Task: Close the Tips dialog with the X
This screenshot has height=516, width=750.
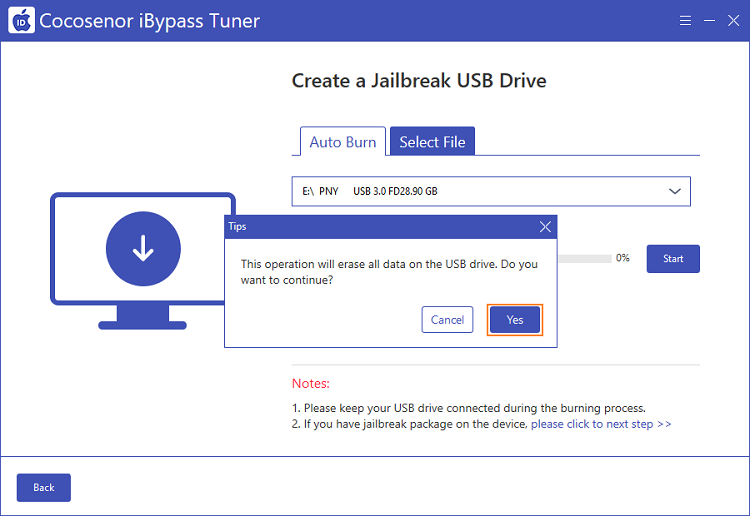Action: click(x=545, y=227)
